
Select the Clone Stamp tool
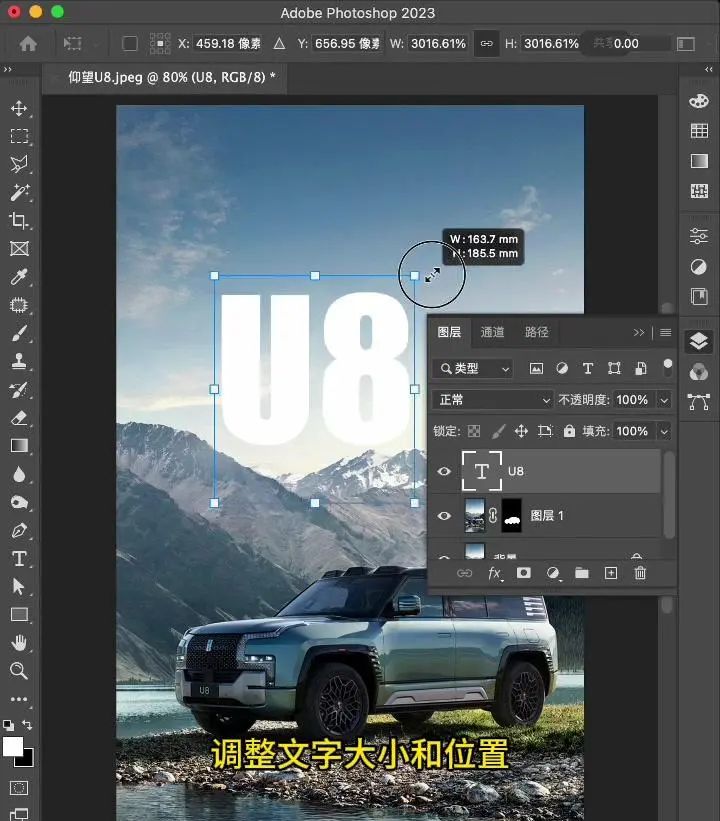point(19,361)
